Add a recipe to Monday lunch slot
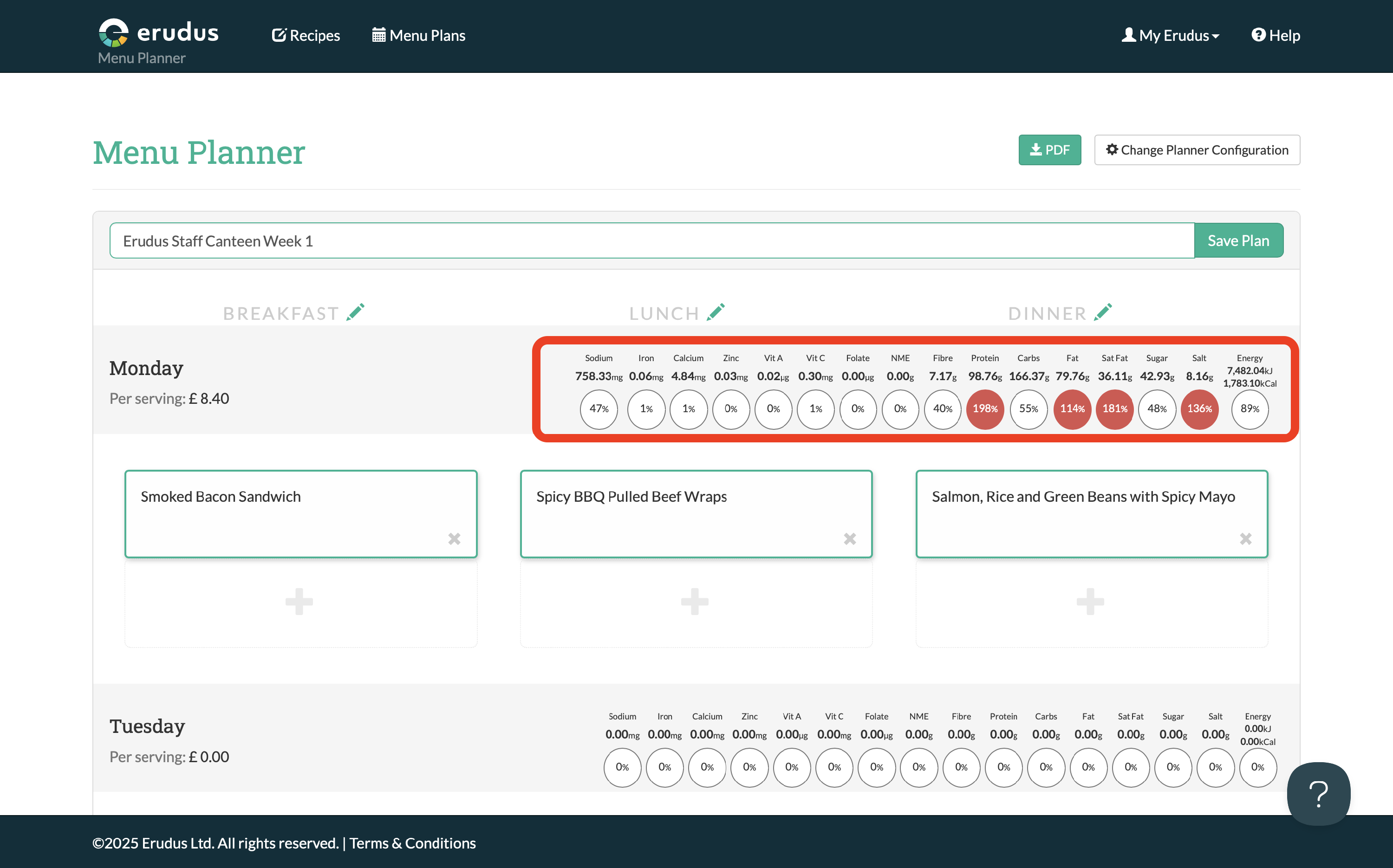 tap(696, 602)
